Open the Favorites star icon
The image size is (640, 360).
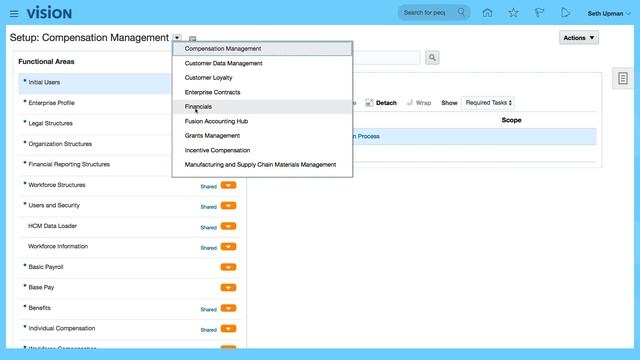(x=513, y=13)
